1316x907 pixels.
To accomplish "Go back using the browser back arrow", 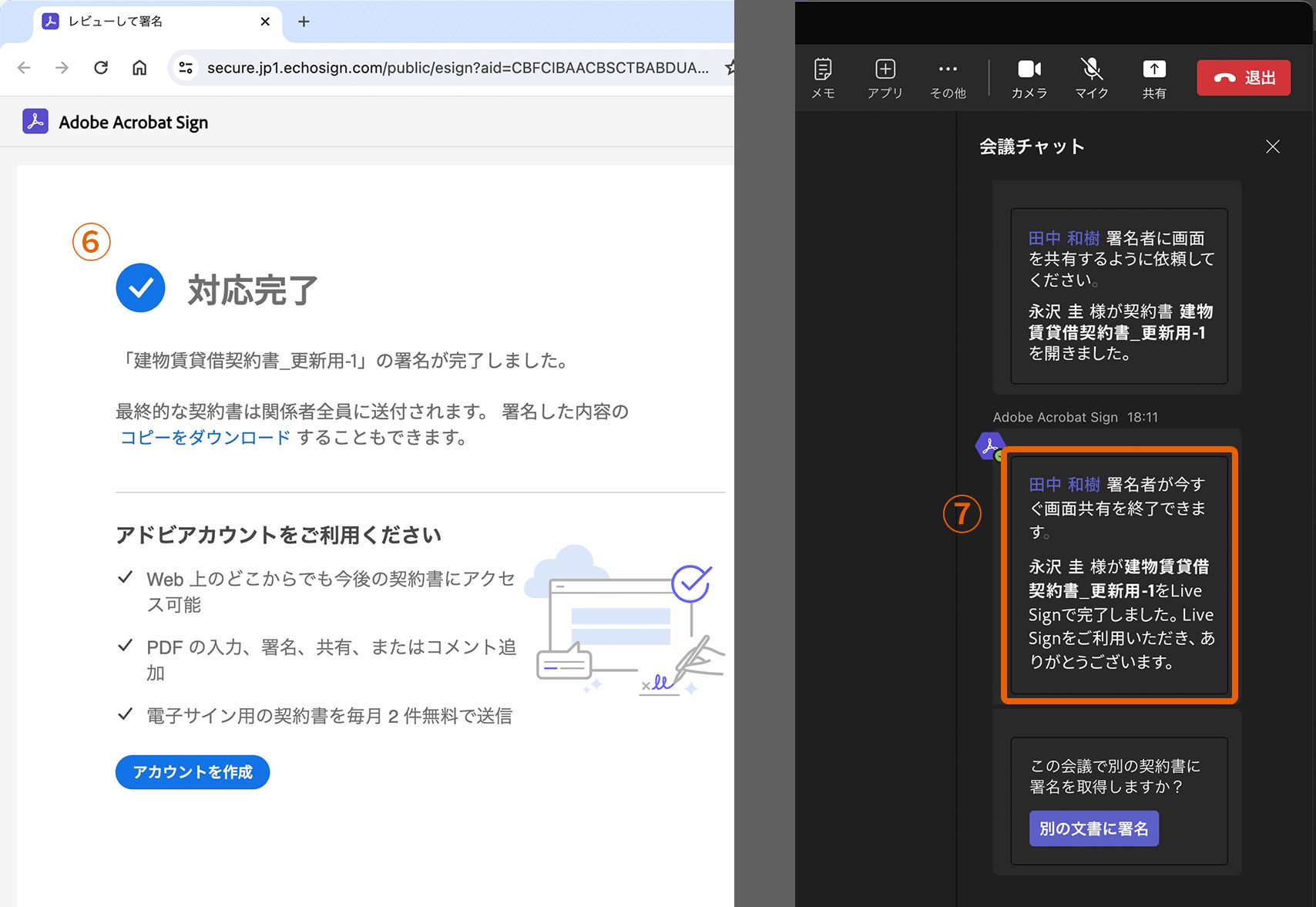I will tap(24, 68).
